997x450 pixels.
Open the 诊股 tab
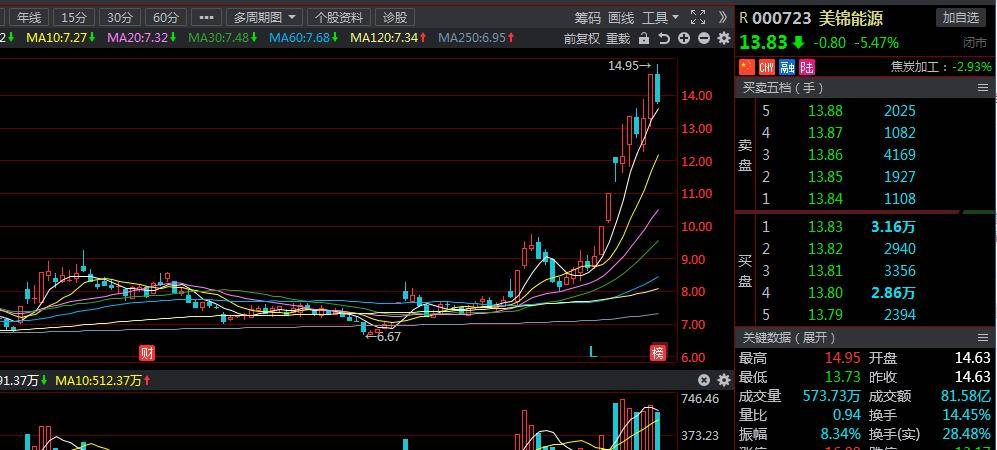pyautogui.click(x=394, y=17)
